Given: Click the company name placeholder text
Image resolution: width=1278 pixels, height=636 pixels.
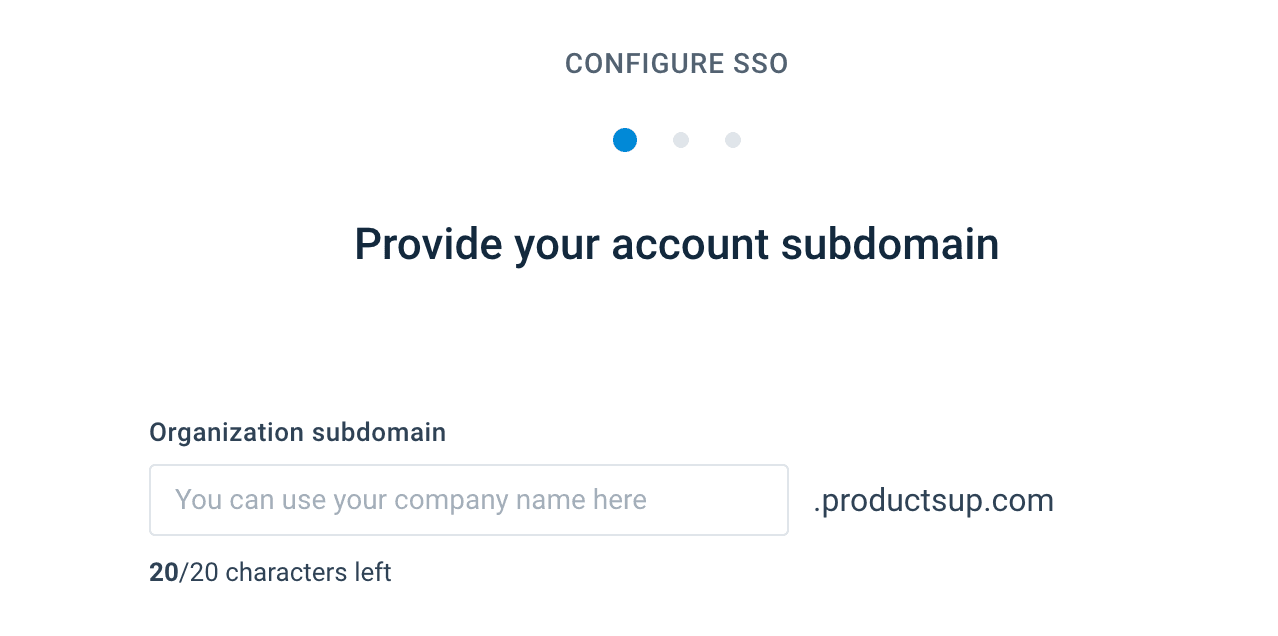Looking at the screenshot, I should (410, 500).
